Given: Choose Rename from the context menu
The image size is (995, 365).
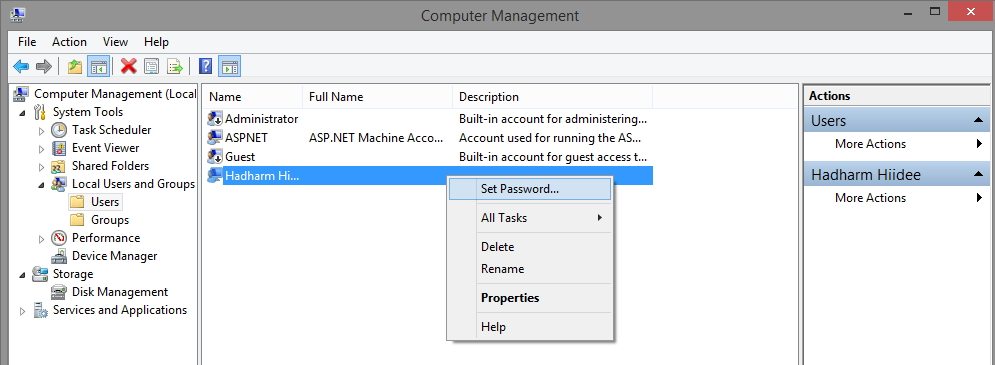Looking at the screenshot, I should click(530, 269).
